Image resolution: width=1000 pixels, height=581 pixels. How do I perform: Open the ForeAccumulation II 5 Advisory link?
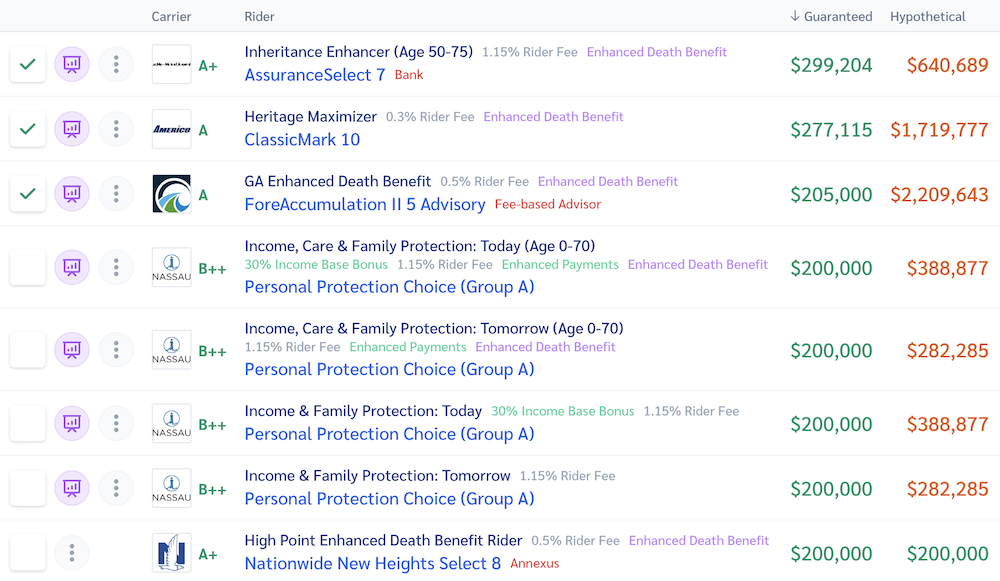[x=365, y=205]
